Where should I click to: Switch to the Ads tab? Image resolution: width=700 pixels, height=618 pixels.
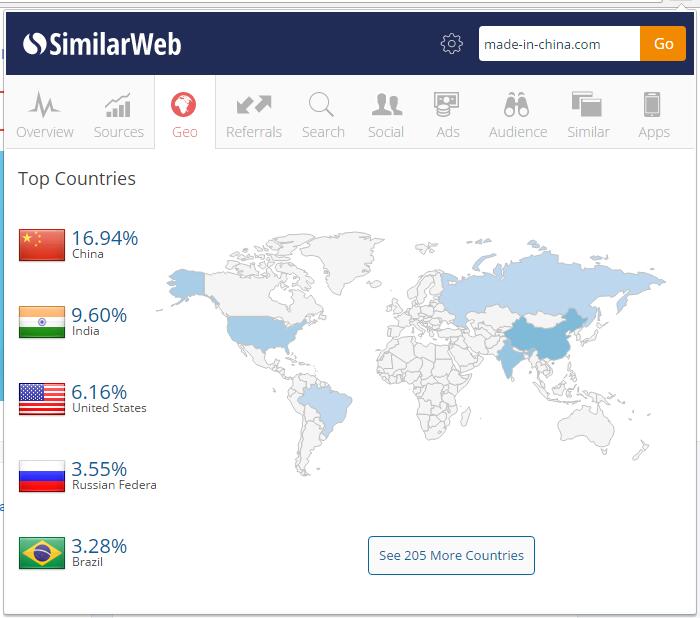(x=447, y=115)
